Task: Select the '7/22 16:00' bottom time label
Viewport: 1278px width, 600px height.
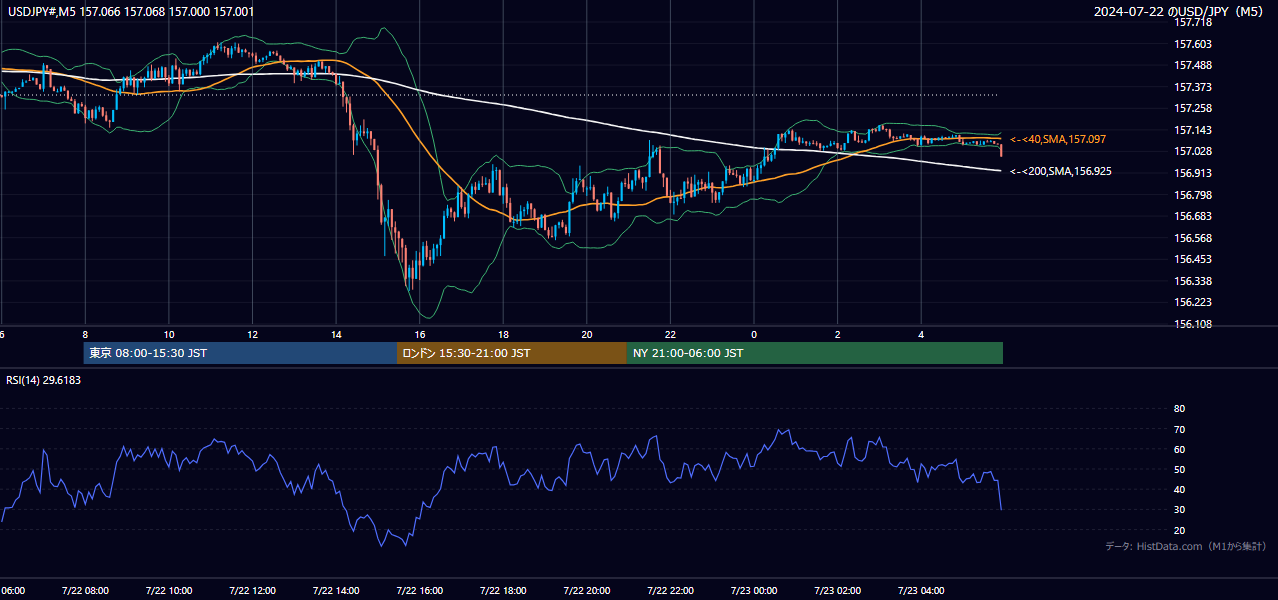Action: (x=420, y=590)
